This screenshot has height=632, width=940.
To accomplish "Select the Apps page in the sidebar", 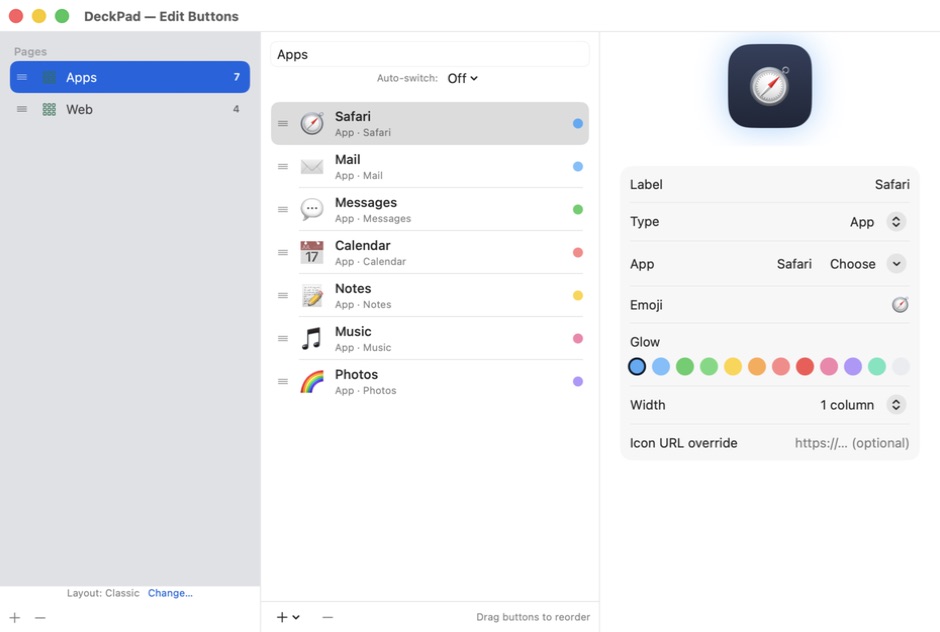I will tap(129, 77).
